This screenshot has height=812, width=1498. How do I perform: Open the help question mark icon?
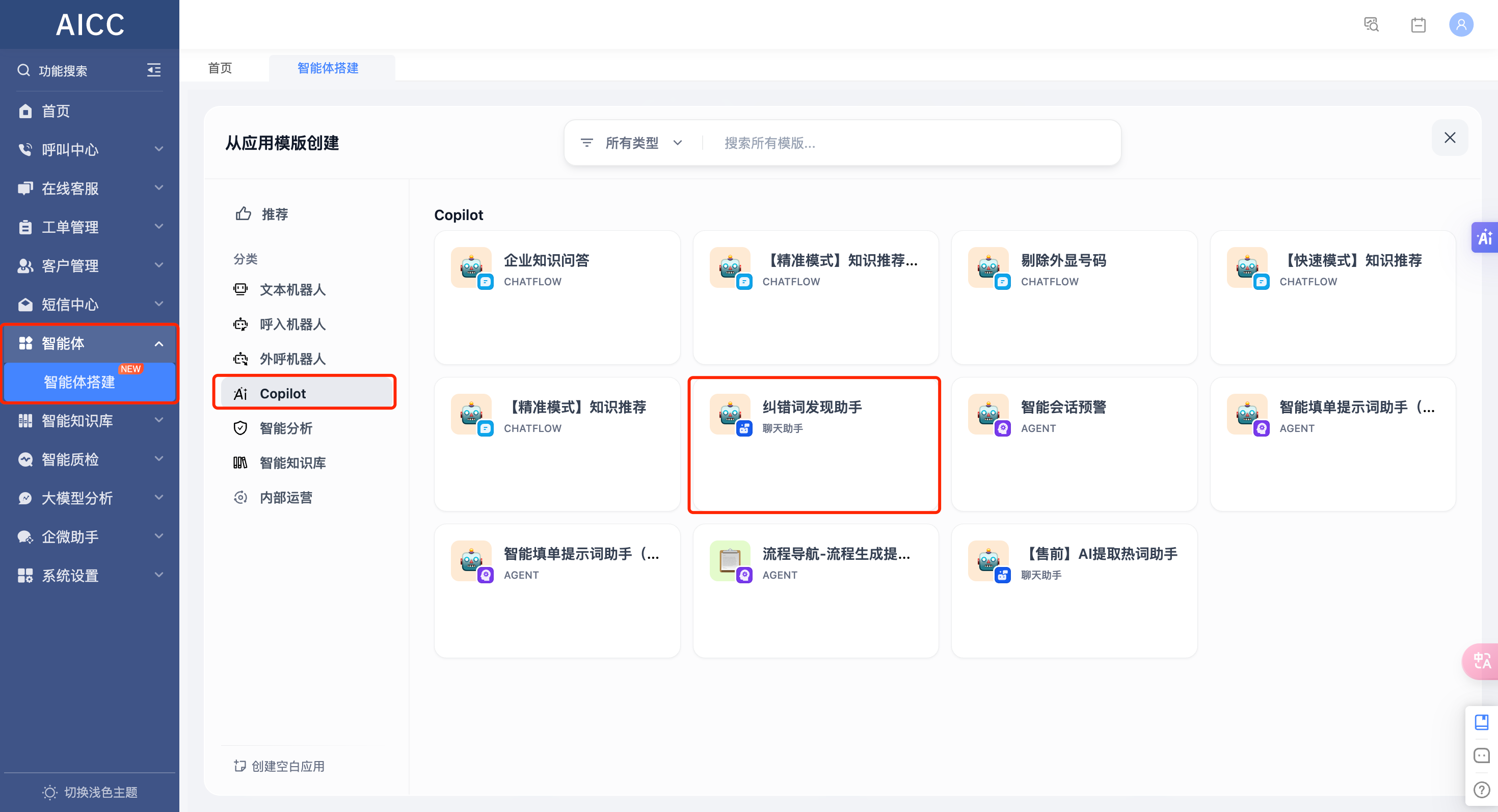click(1481, 790)
